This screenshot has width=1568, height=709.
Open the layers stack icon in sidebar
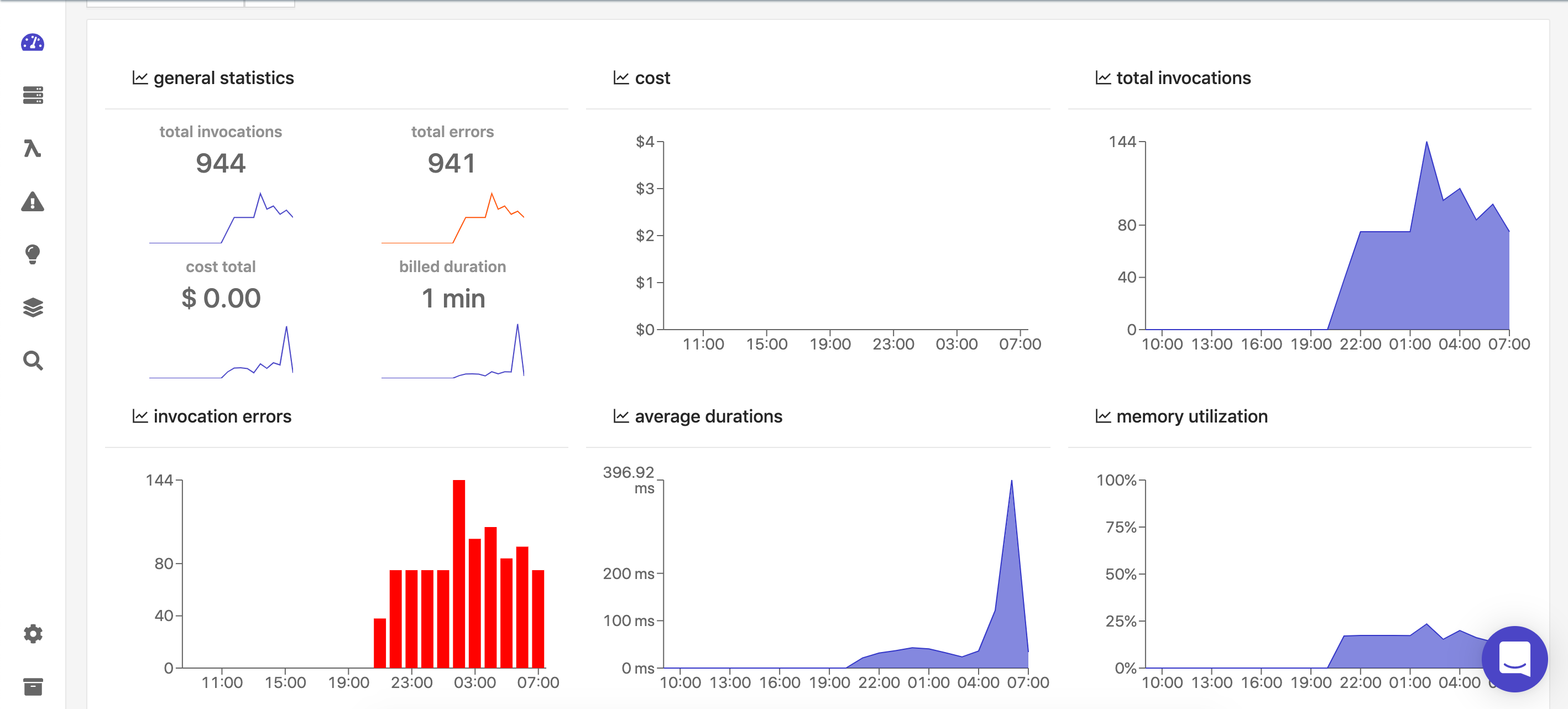(x=33, y=307)
